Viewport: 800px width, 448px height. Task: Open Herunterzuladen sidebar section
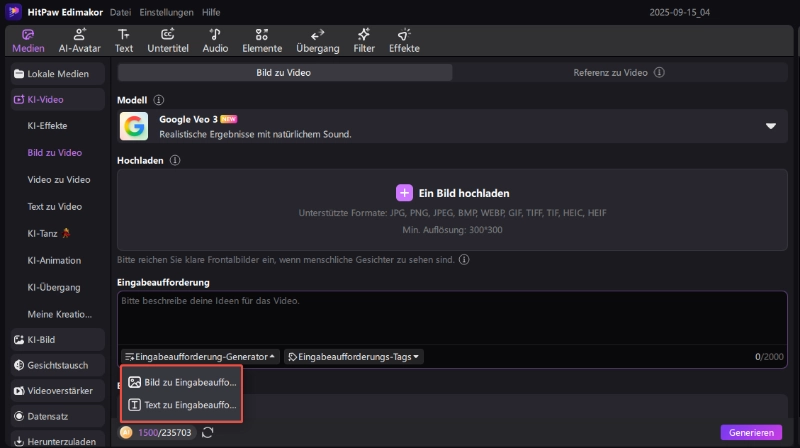pyautogui.click(x=58, y=441)
